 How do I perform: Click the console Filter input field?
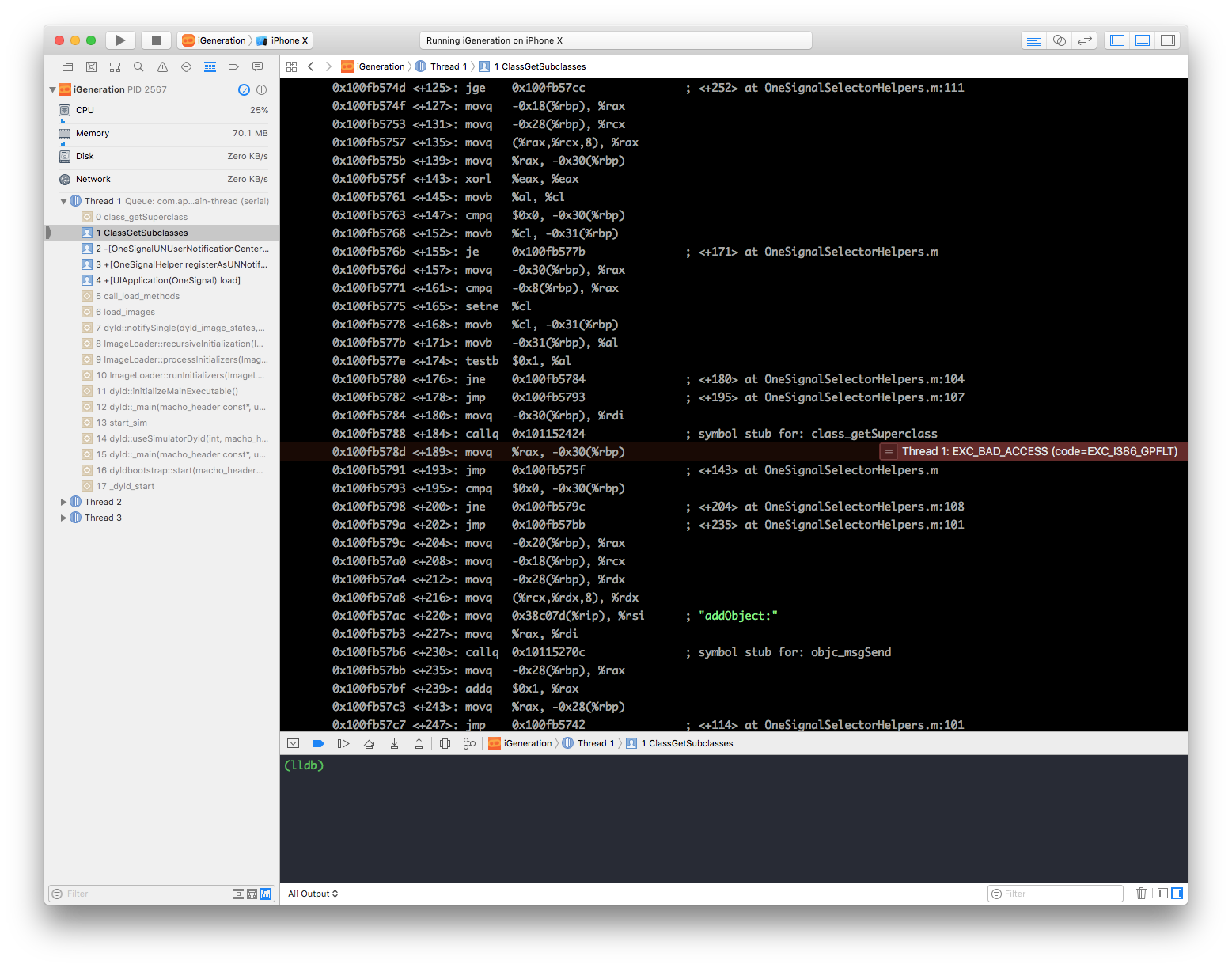click(1056, 894)
